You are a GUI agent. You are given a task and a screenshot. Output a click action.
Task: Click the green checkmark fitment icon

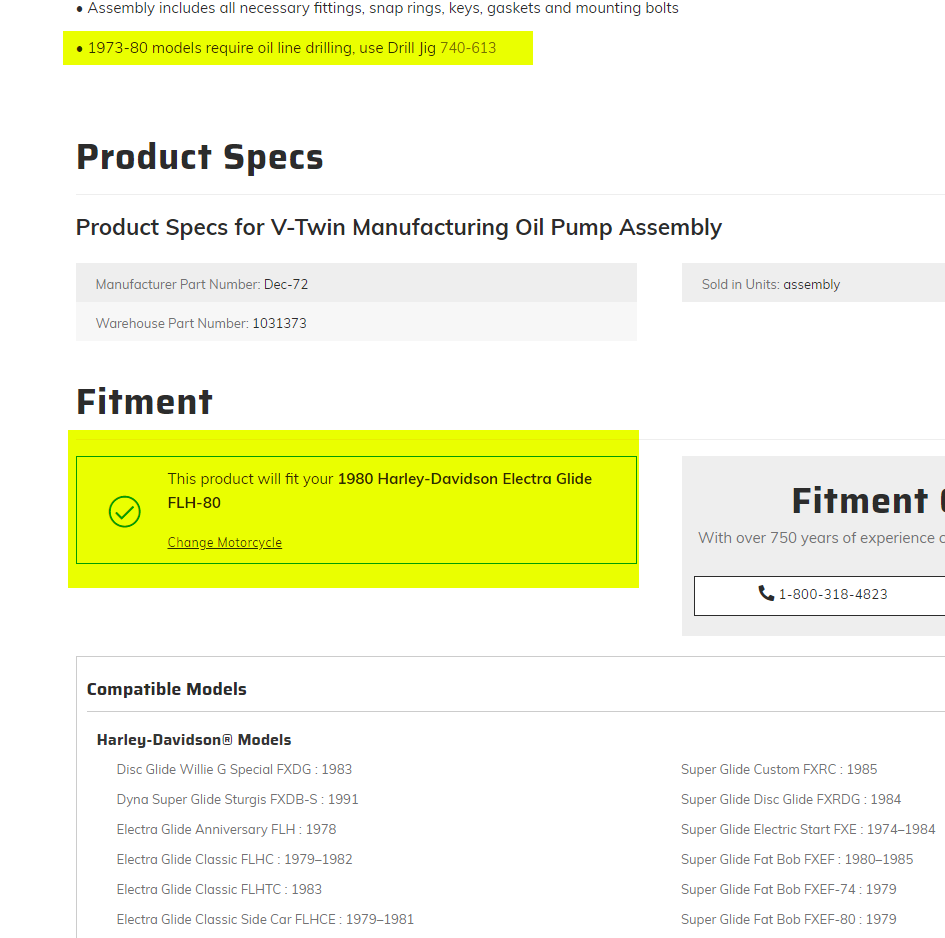pos(124,511)
